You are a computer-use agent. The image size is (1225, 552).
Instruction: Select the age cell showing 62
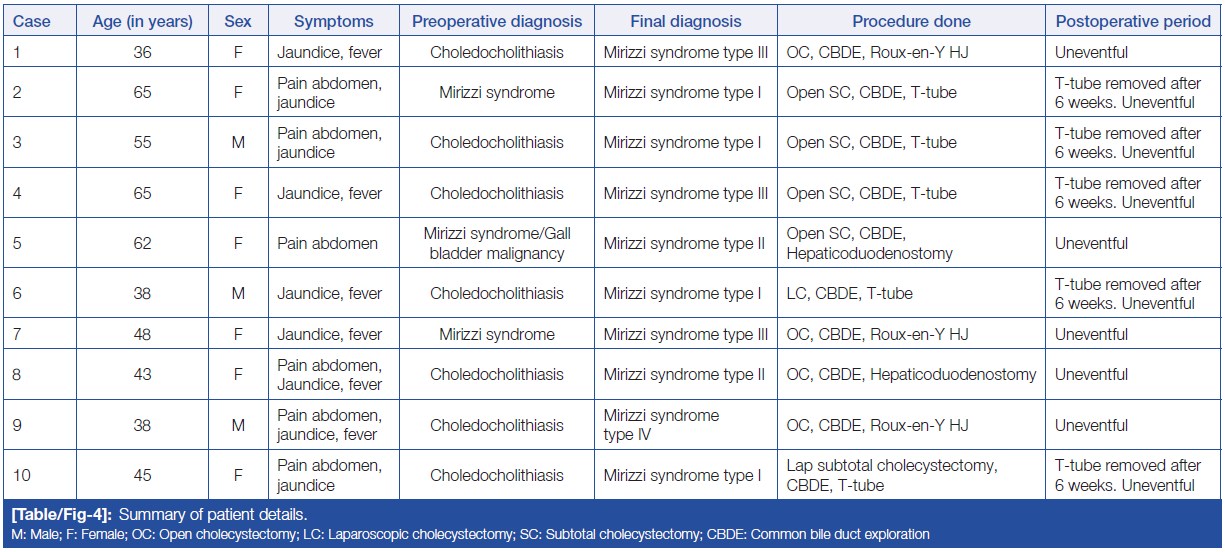[x=142, y=243]
